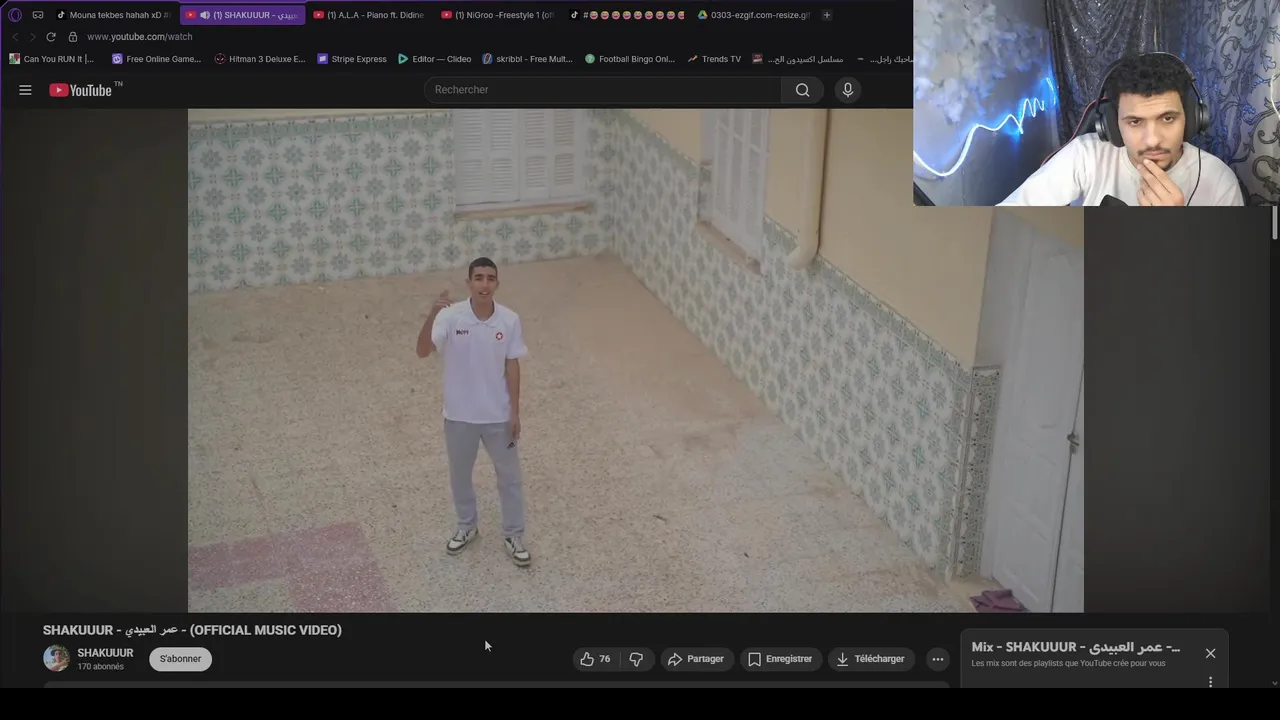Switch to Mouna tekbes hahah tab
The width and height of the screenshot is (1280, 720).
tap(113, 15)
